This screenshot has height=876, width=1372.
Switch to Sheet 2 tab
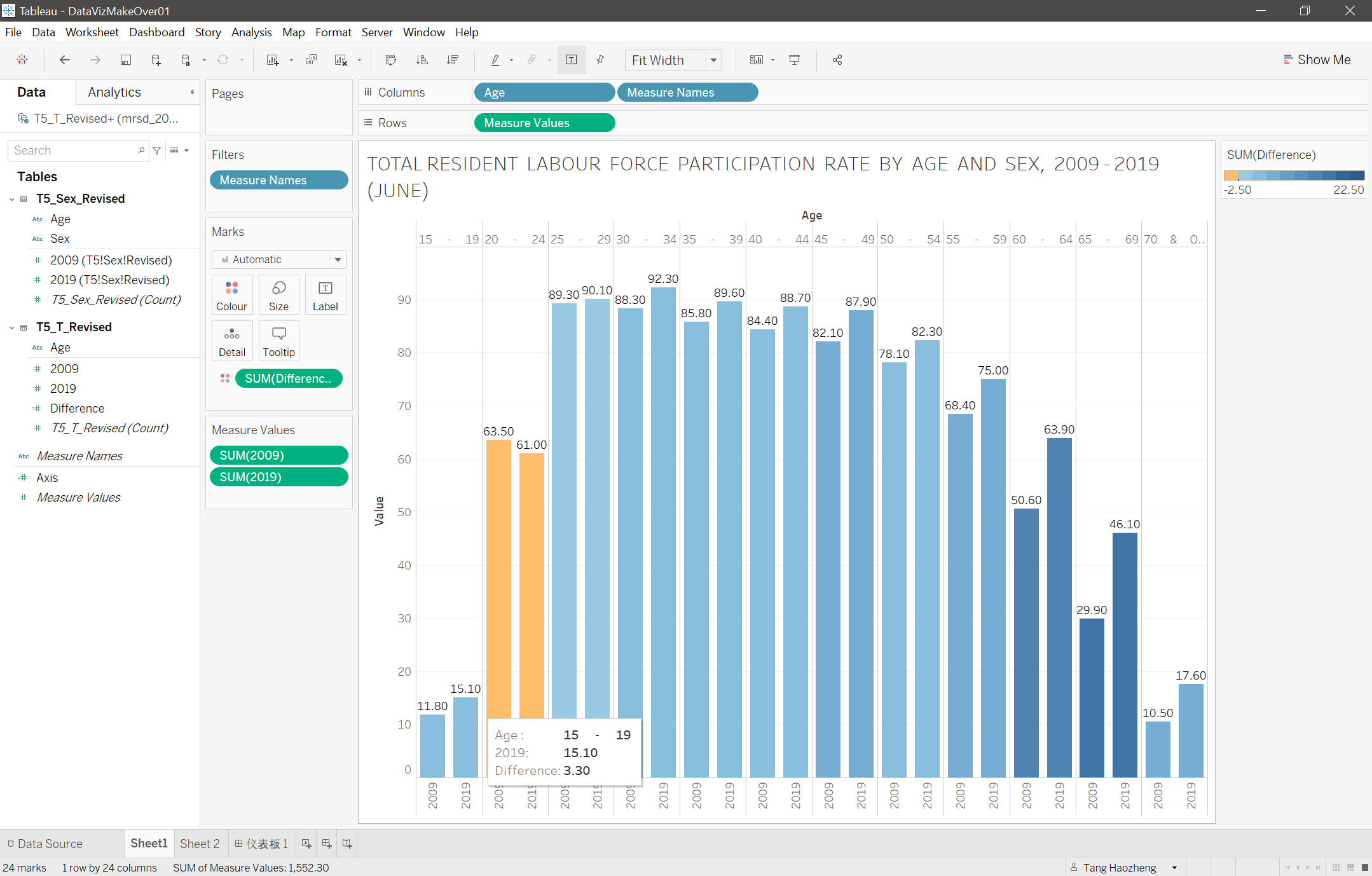[x=200, y=844]
